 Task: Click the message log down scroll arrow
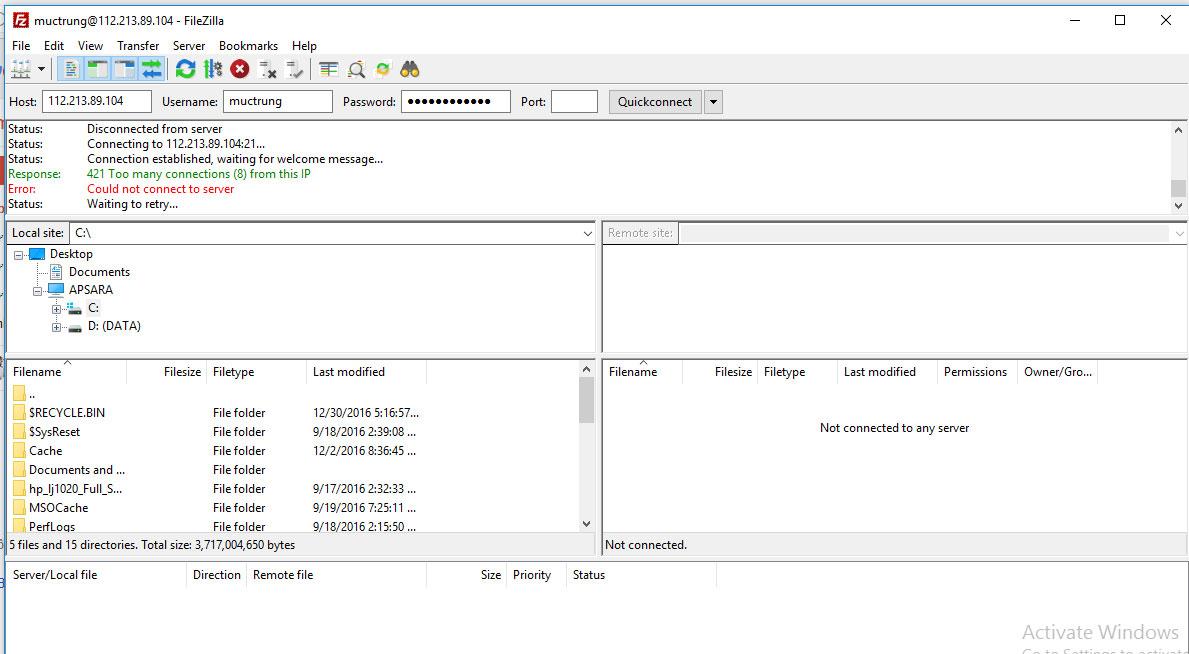(x=1178, y=205)
